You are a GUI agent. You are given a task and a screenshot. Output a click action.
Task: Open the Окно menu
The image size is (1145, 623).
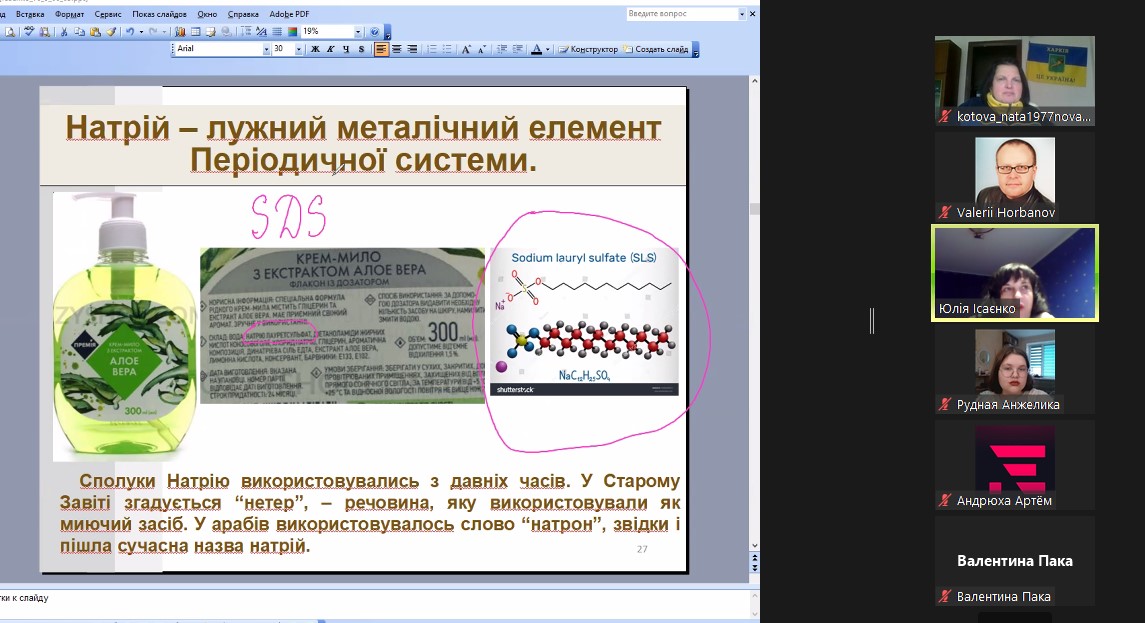pos(207,14)
